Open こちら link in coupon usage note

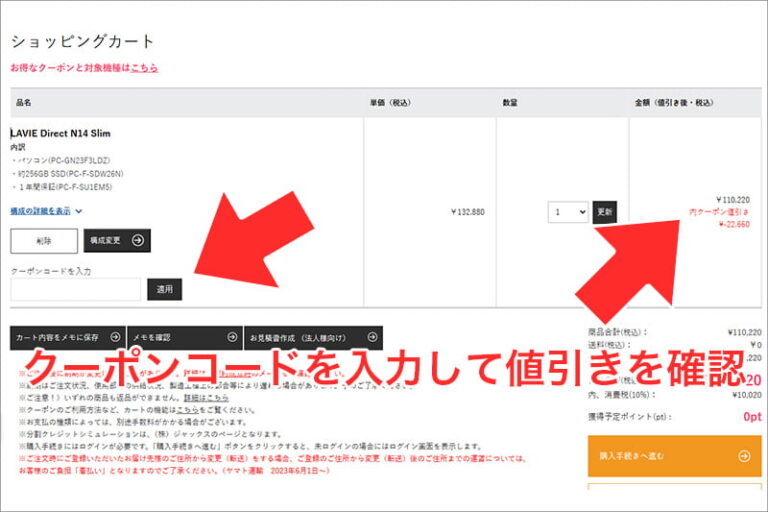pyautogui.click(x=187, y=410)
